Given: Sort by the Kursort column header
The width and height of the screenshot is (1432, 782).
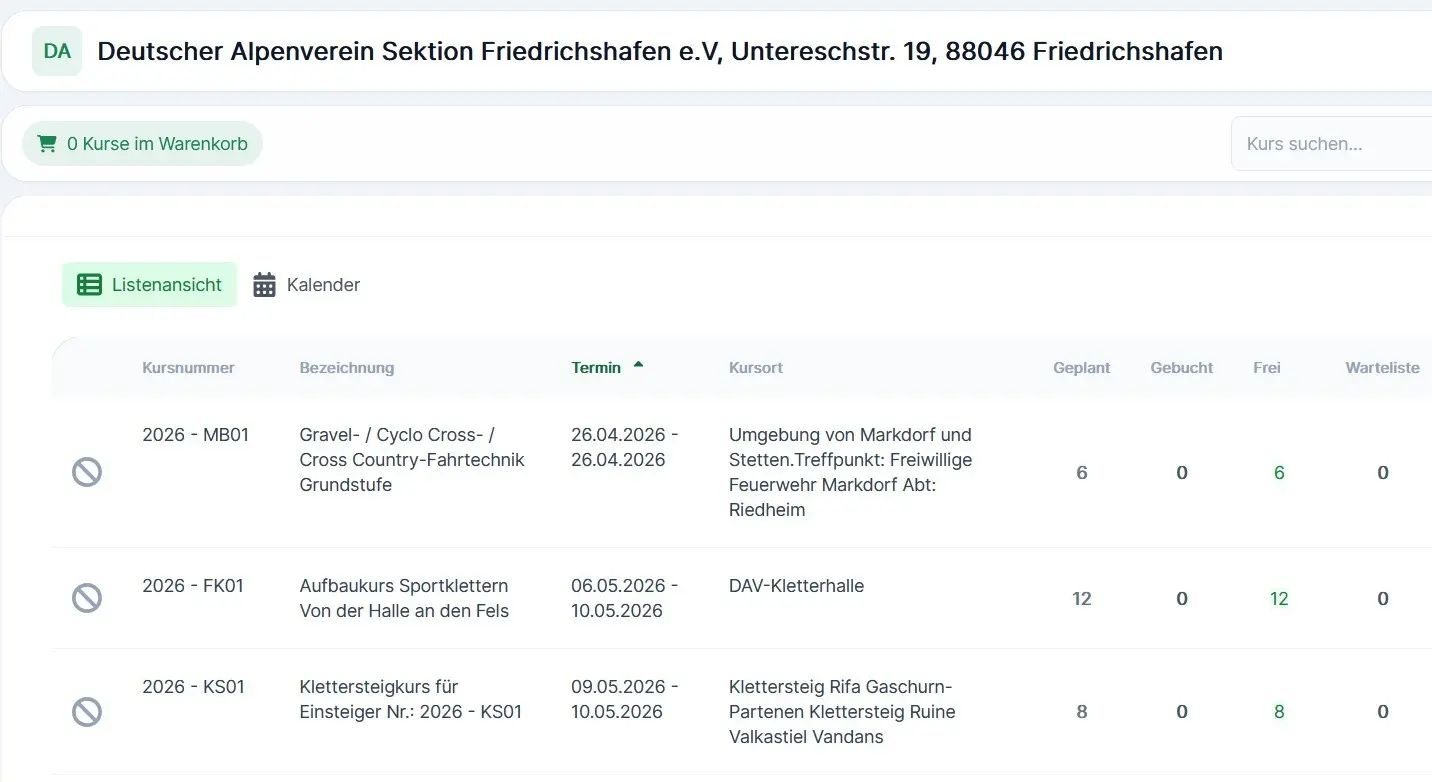Looking at the screenshot, I should (x=755, y=368).
